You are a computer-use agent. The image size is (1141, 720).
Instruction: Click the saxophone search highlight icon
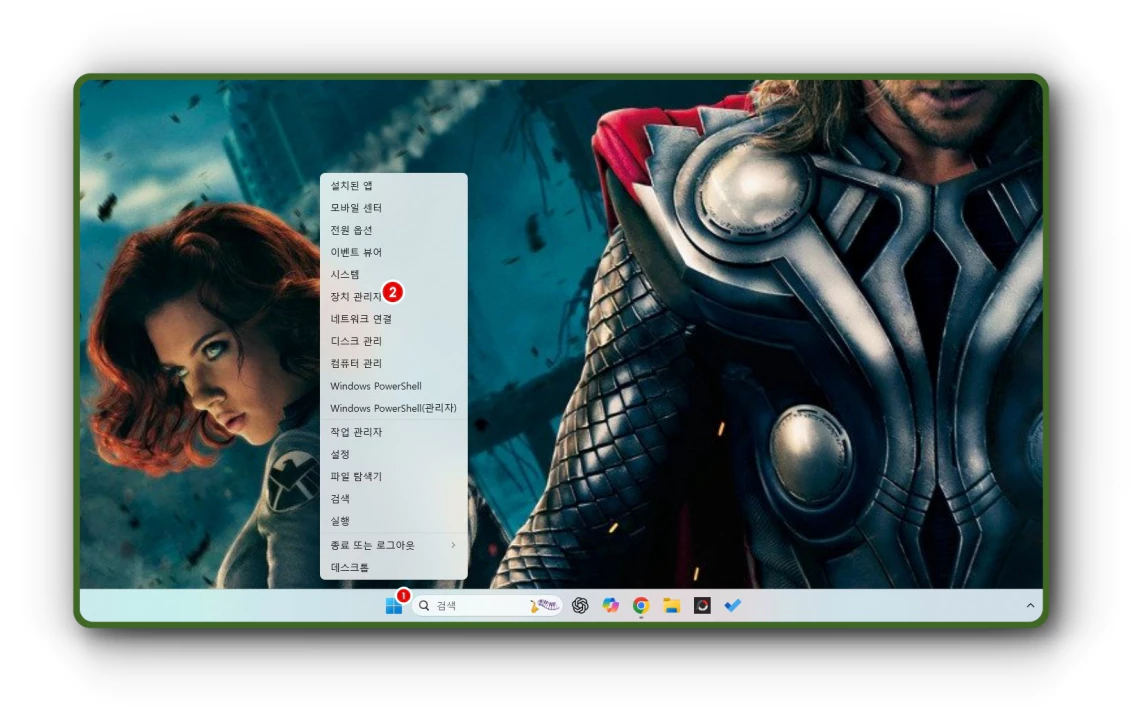tap(544, 606)
